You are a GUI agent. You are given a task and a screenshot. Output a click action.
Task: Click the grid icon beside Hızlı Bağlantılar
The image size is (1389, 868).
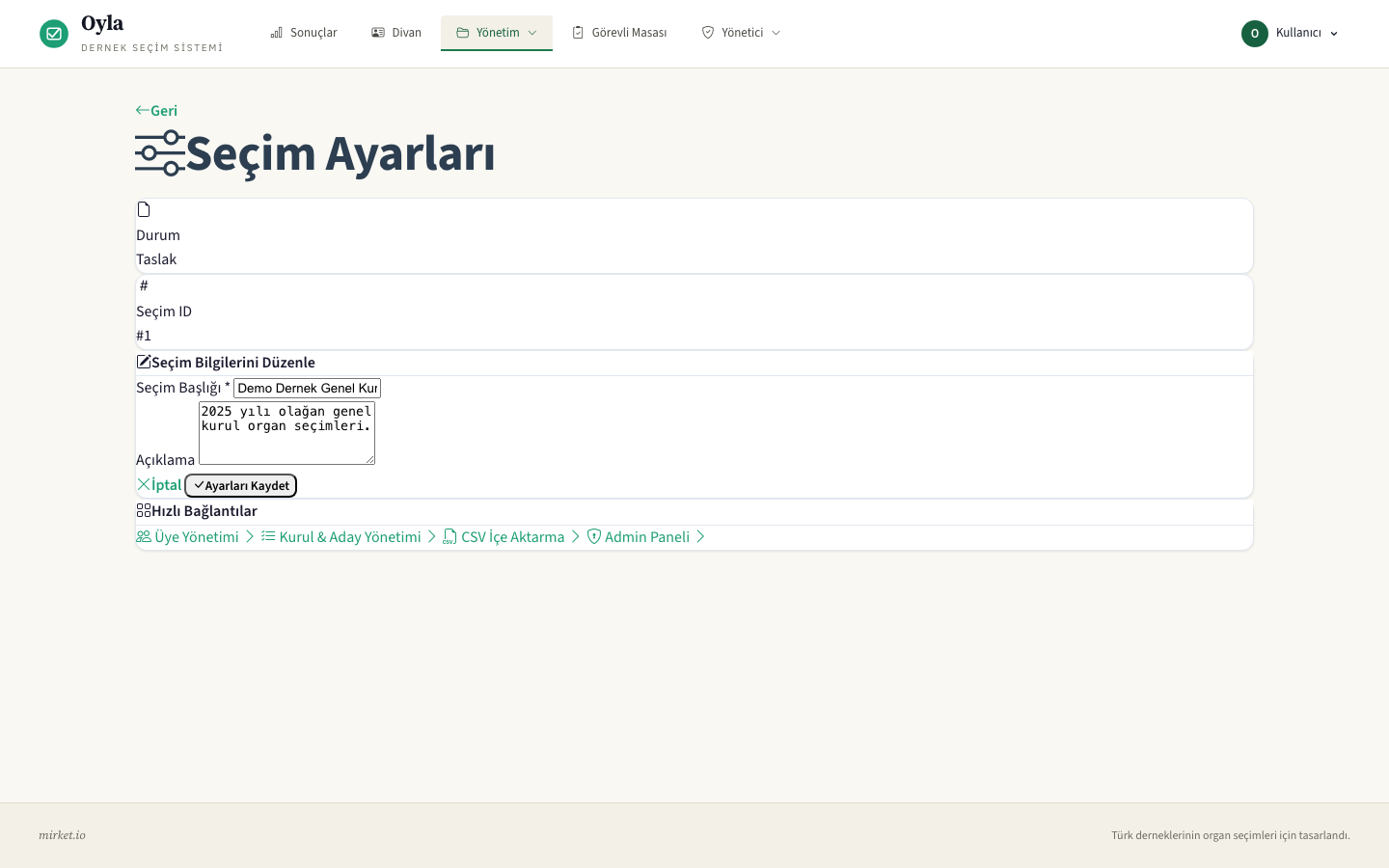[144, 510]
